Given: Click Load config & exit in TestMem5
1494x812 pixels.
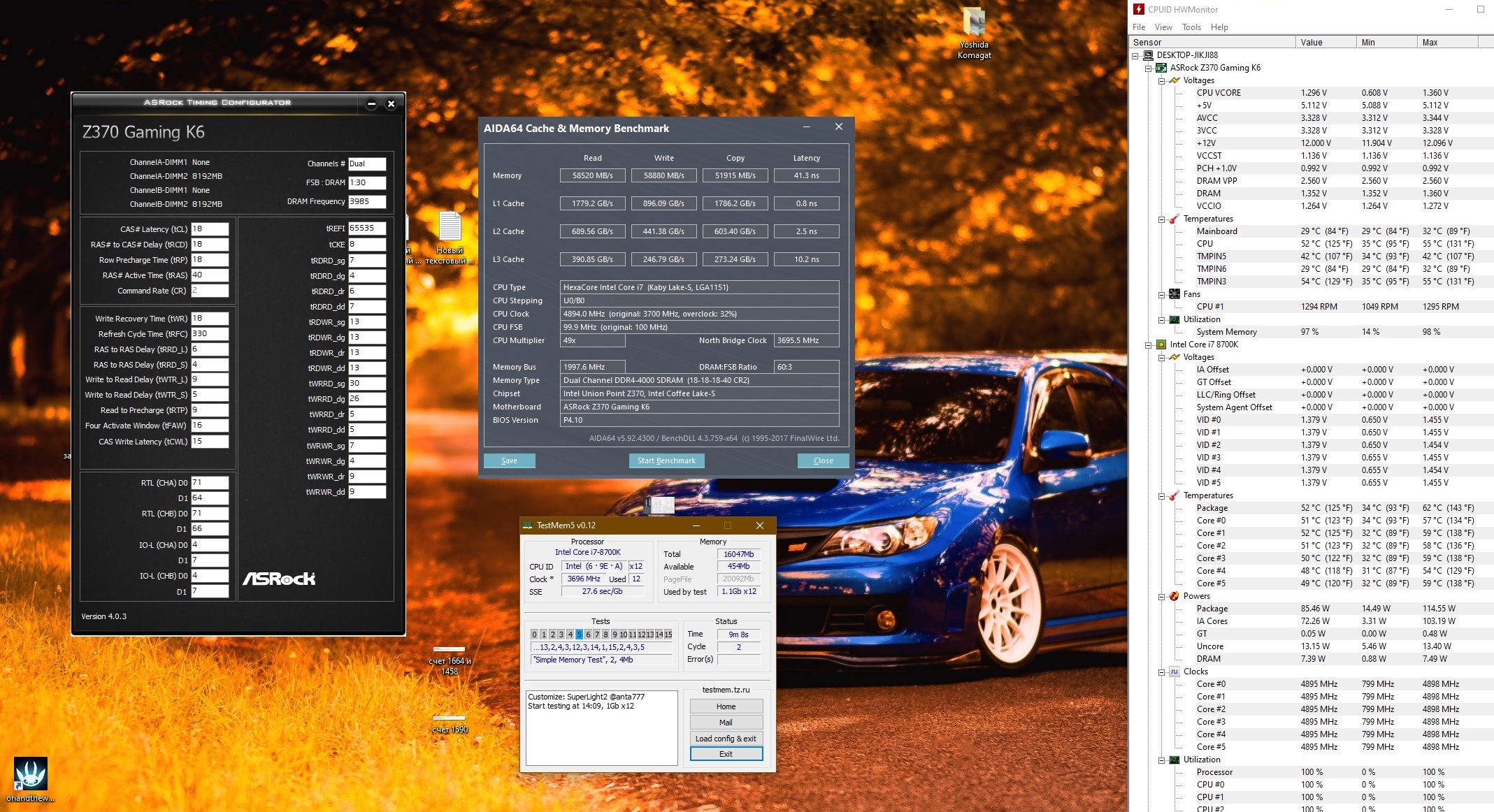Looking at the screenshot, I should coord(726,739).
